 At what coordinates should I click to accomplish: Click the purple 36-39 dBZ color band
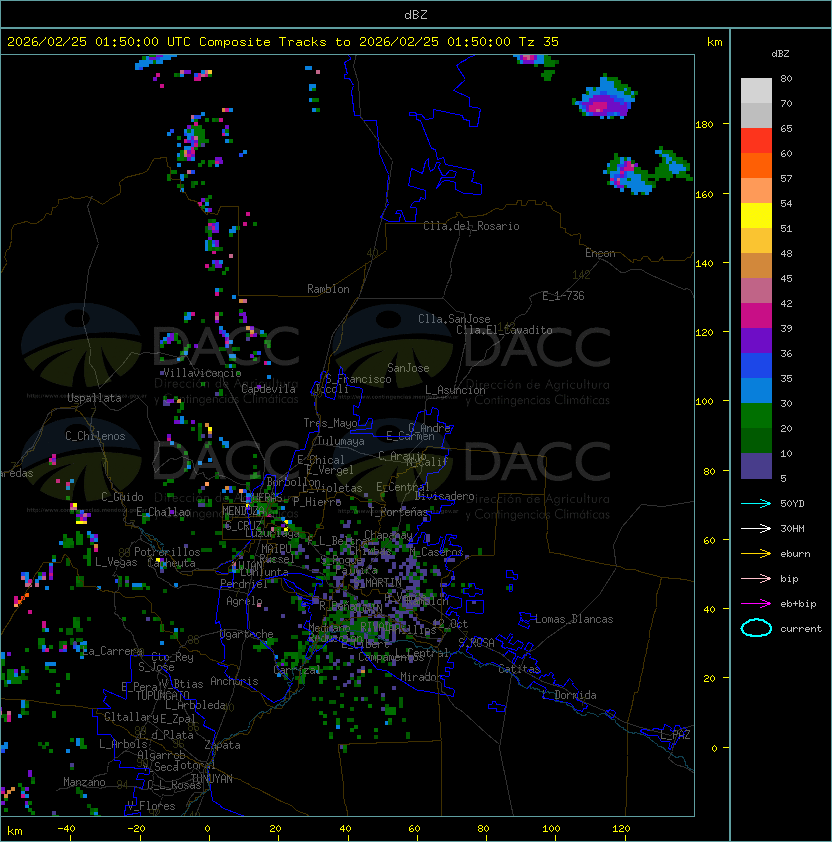point(756,340)
